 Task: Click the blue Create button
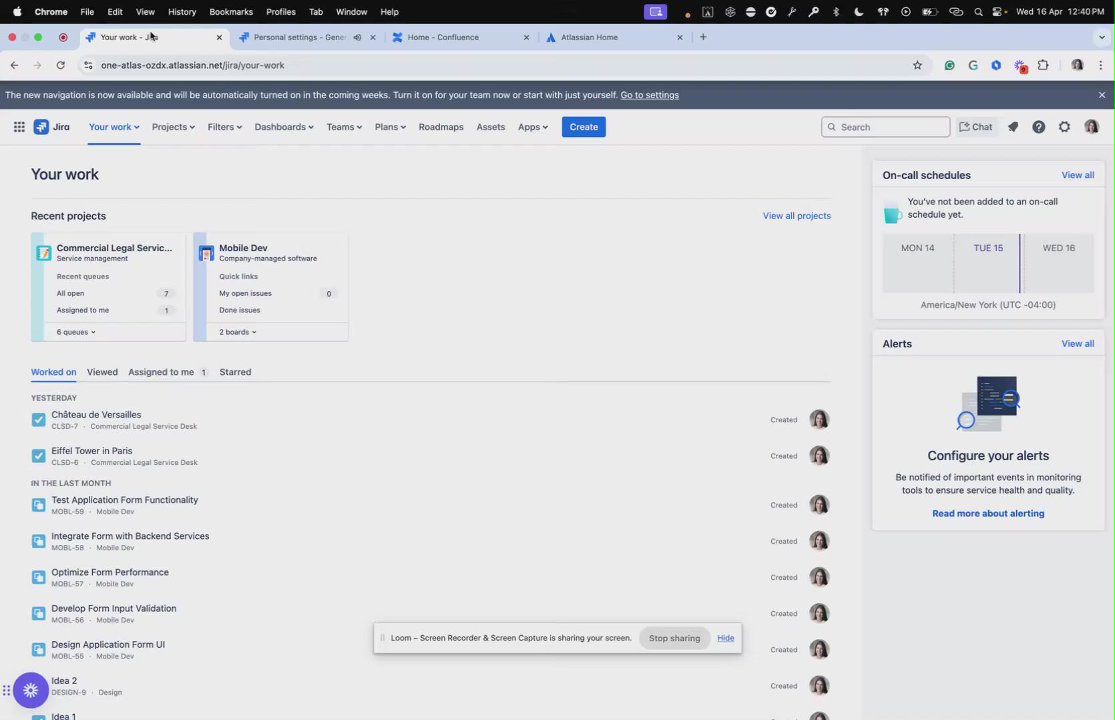tap(583, 127)
